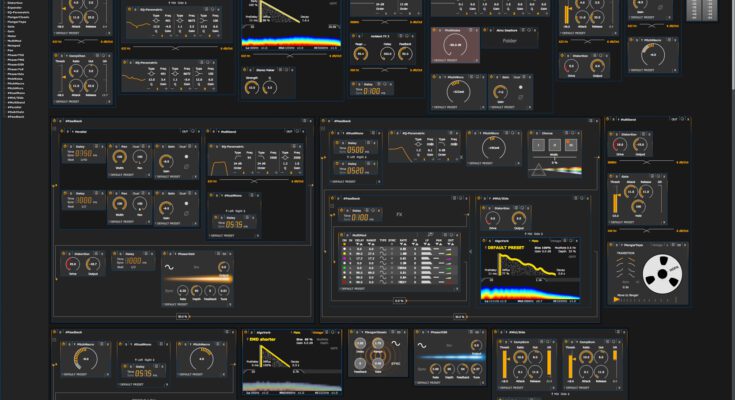Click the 0515 delay time in MSubMono

click(x=236, y=225)
